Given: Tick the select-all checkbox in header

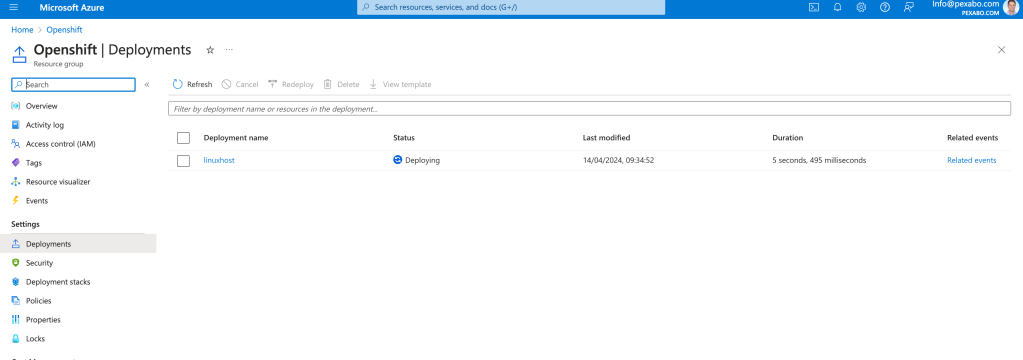Looking at the screenshot, I should [183, 138].
